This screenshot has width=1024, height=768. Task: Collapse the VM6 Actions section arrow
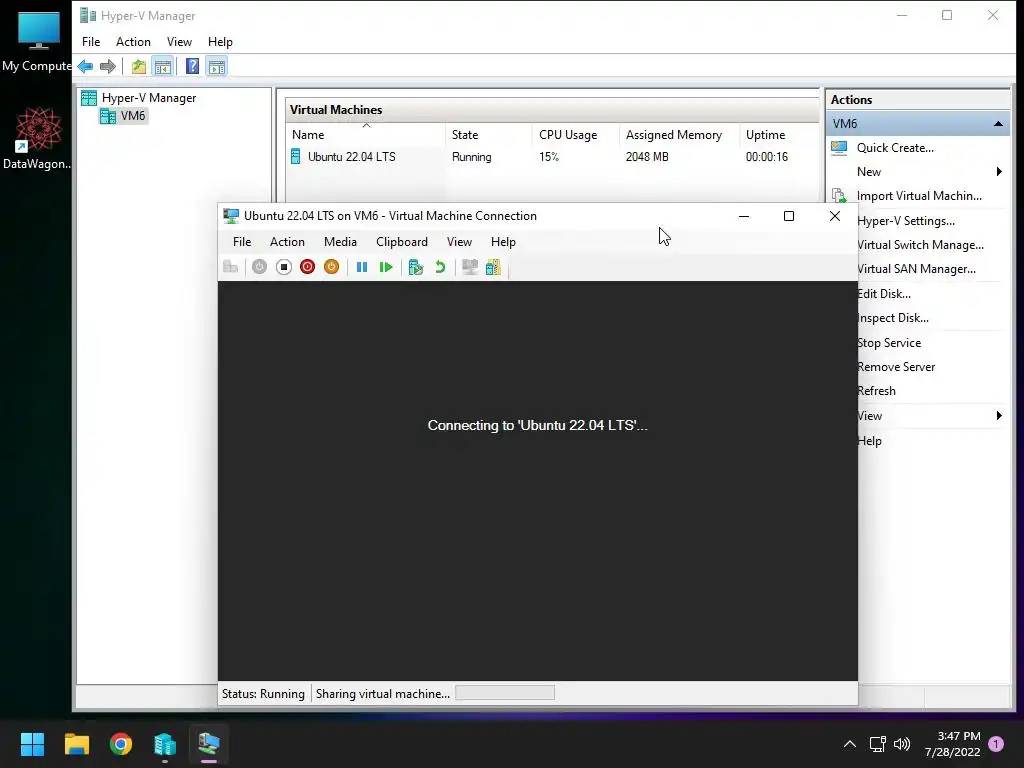(999, 123)
